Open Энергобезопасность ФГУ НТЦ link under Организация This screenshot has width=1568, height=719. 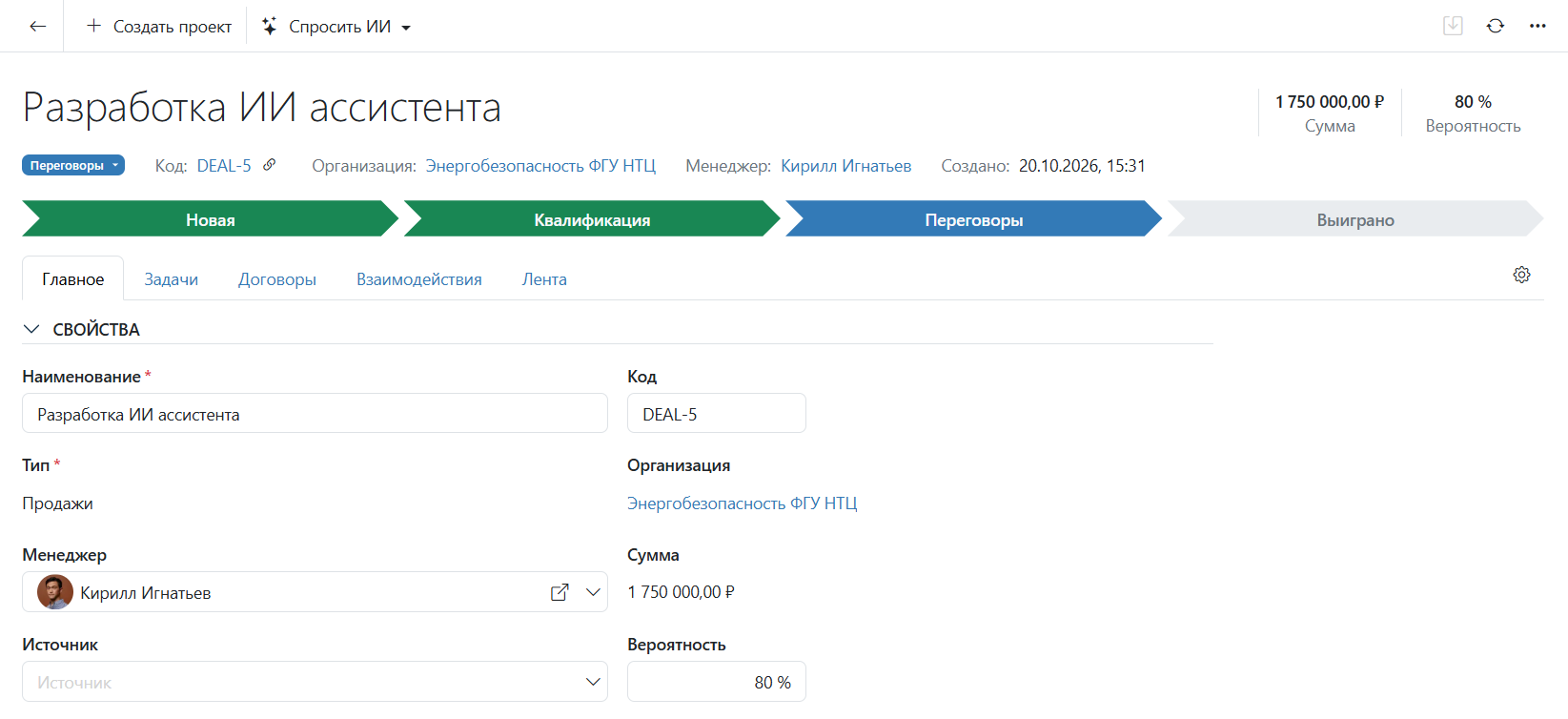[x=743, y=503]
